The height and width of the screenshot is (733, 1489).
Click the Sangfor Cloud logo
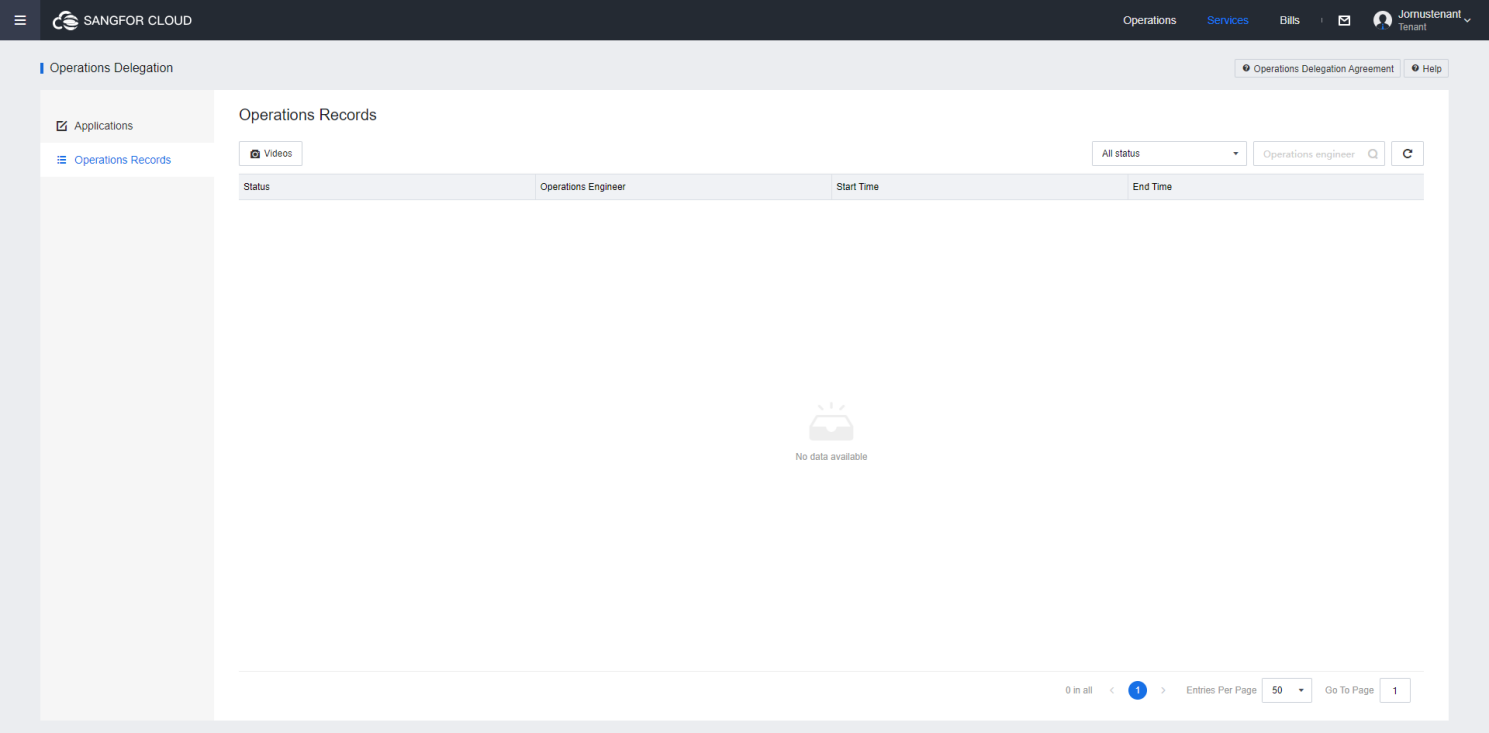[122, 20]
